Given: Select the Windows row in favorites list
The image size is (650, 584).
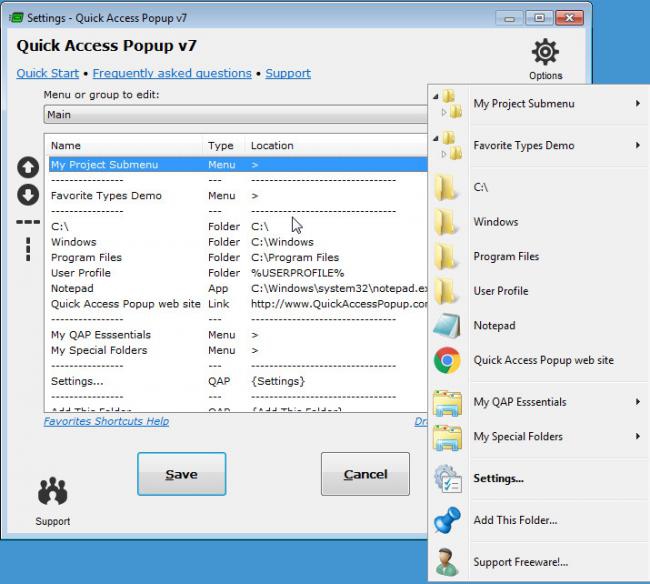Looking at the screenshot, I should [x=238, y=242].
